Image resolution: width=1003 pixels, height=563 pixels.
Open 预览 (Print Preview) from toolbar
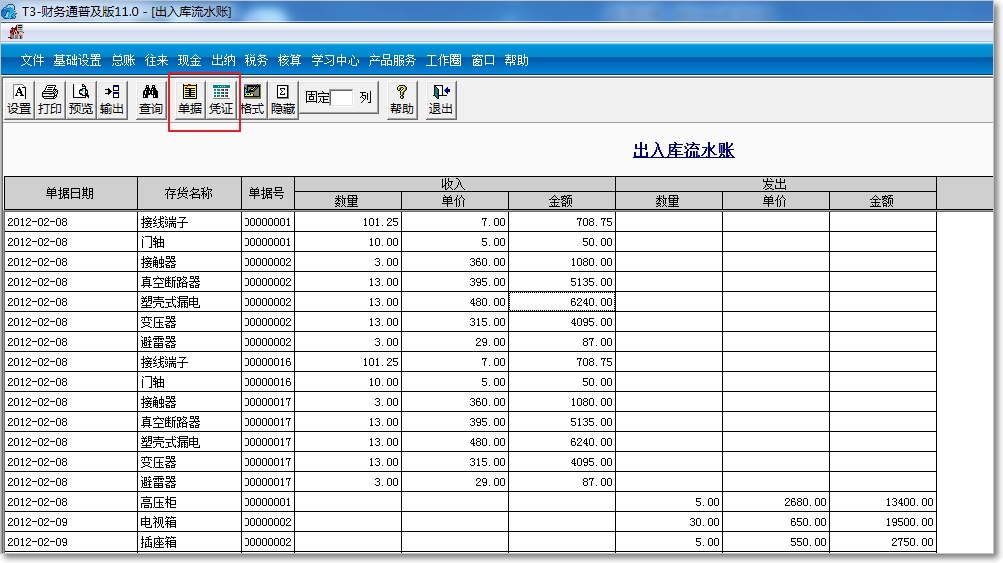point(81,99)
